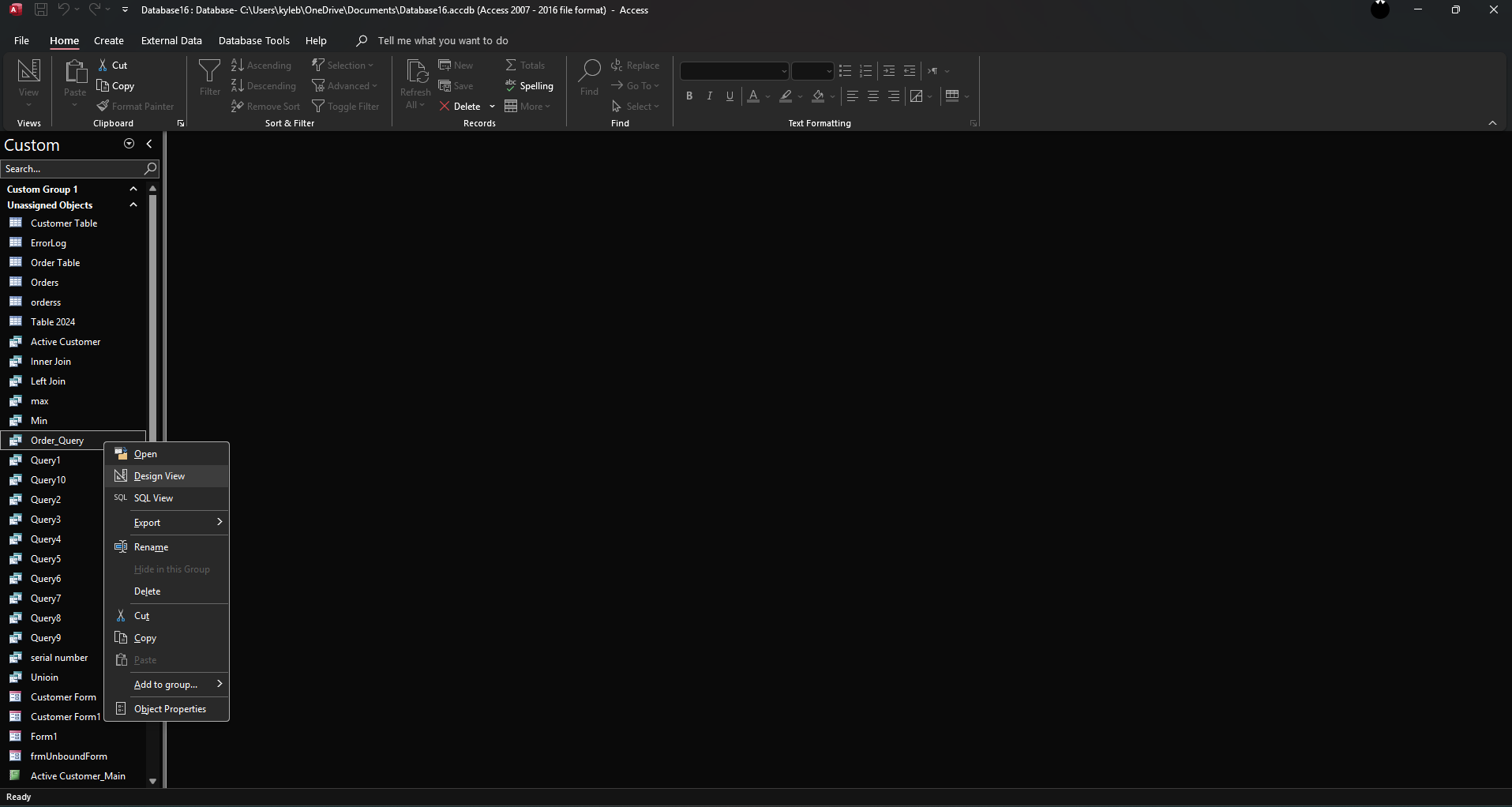Click the Numbering list icon
The image size is (1512, 807).
click(x=866, y=71)
